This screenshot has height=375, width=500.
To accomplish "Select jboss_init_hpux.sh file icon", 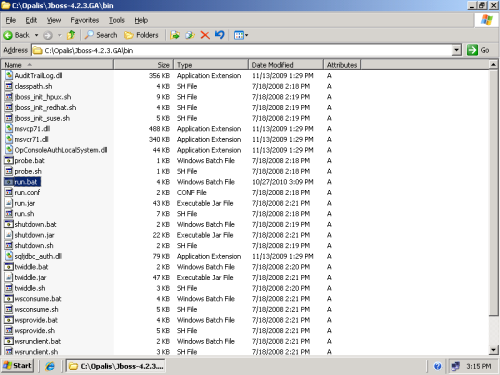I will [9, 97].
